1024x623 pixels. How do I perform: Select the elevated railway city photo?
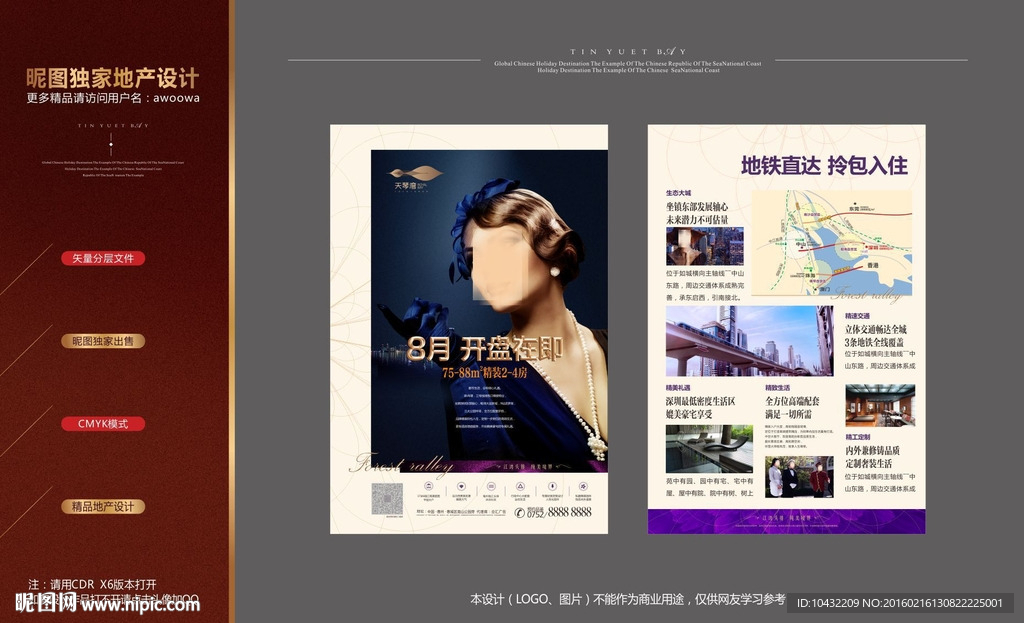[x=749, y=341]
